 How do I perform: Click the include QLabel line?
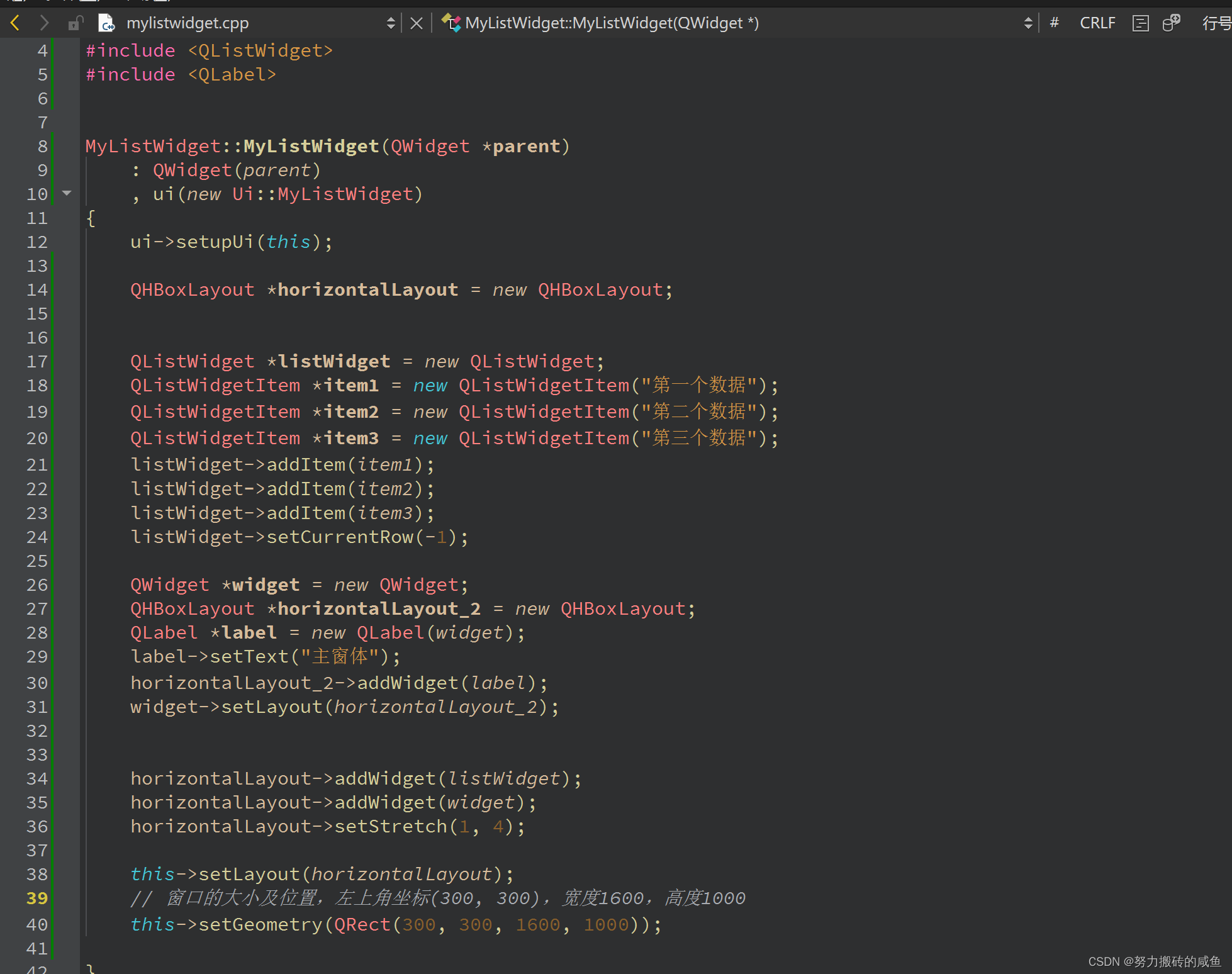click(x=181, y=75)
